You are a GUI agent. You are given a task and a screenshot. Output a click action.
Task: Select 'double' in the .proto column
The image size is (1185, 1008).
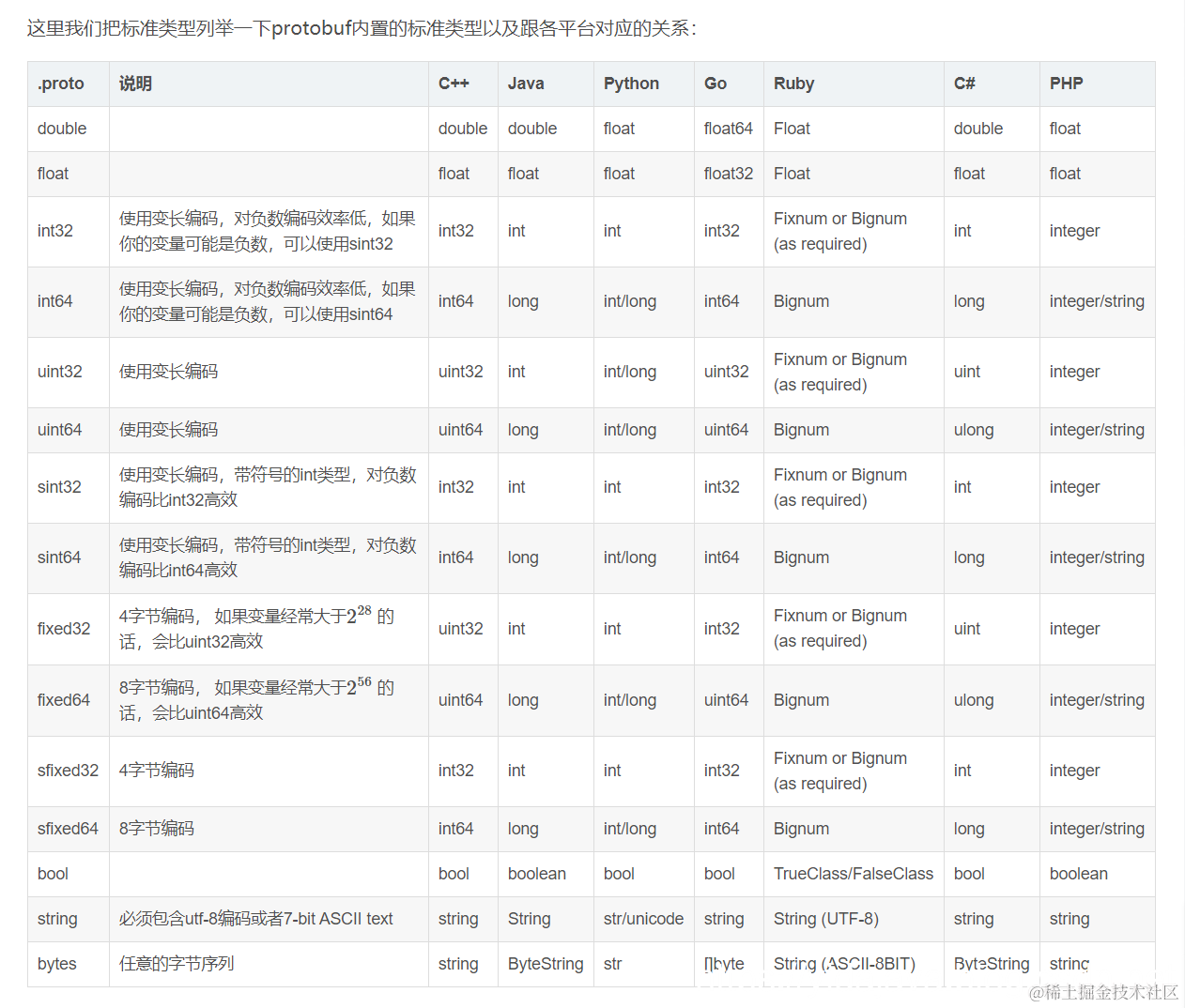(62, 129)
